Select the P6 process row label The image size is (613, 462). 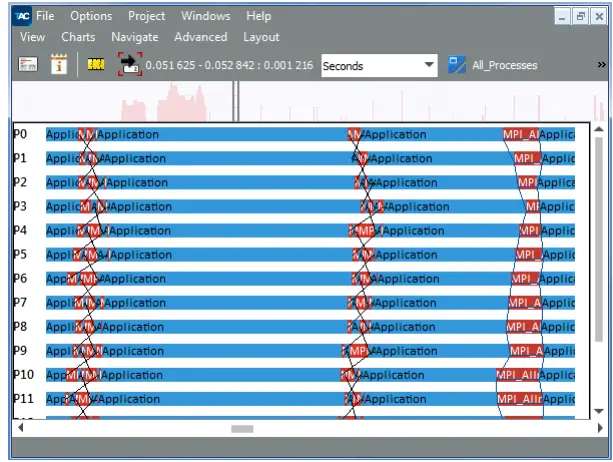click(20, 279)
